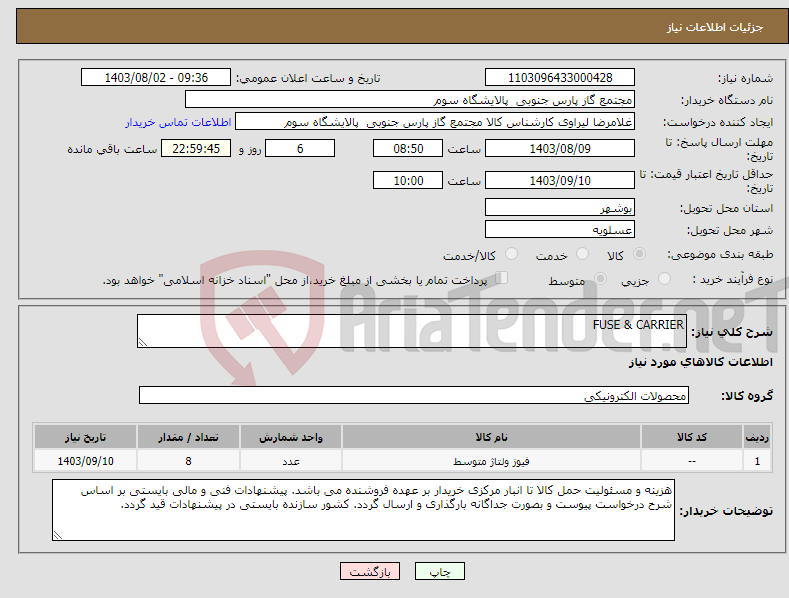Click the request creator name field
Viewport: 789px width, 598px height.
coord(435,122)
